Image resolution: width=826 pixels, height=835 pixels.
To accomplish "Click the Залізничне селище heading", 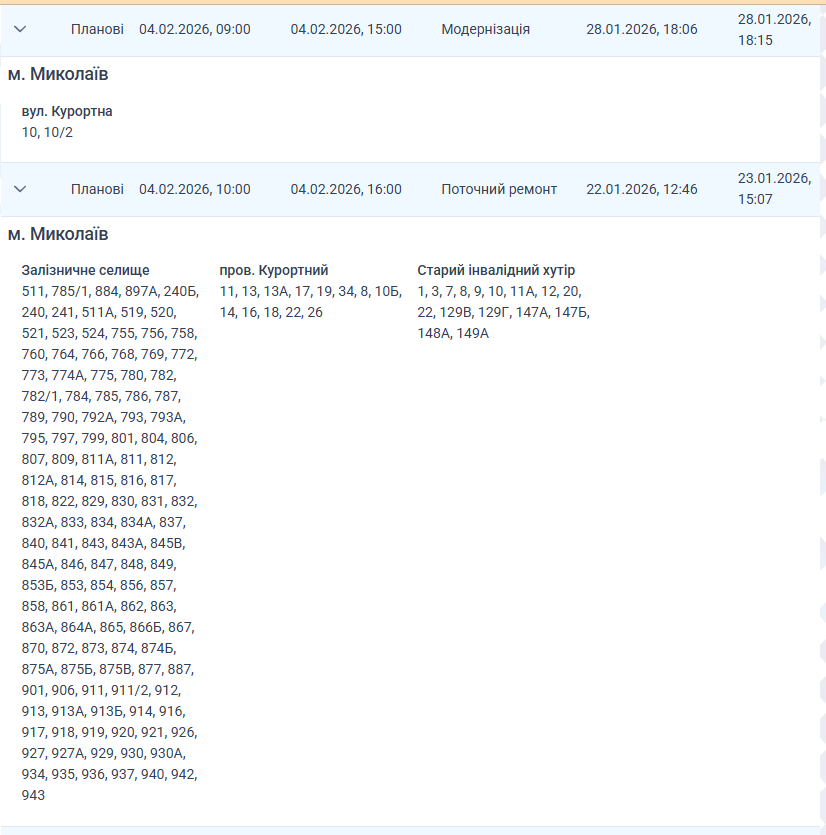I will (86, 270).
